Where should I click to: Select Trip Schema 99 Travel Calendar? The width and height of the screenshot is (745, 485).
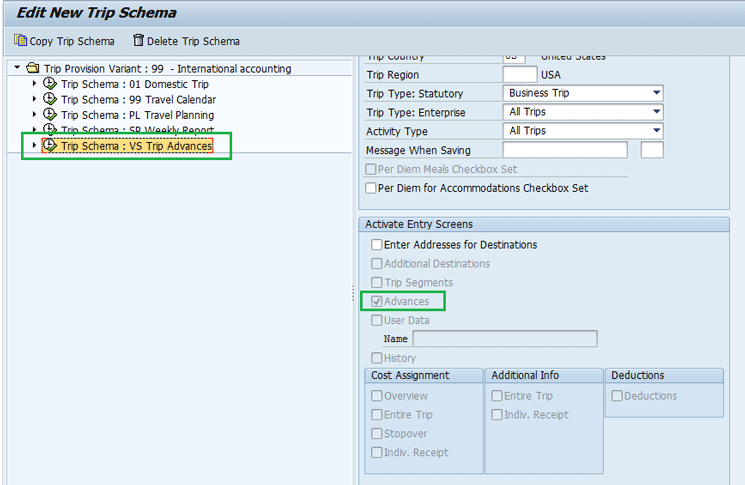pos(138,100)
